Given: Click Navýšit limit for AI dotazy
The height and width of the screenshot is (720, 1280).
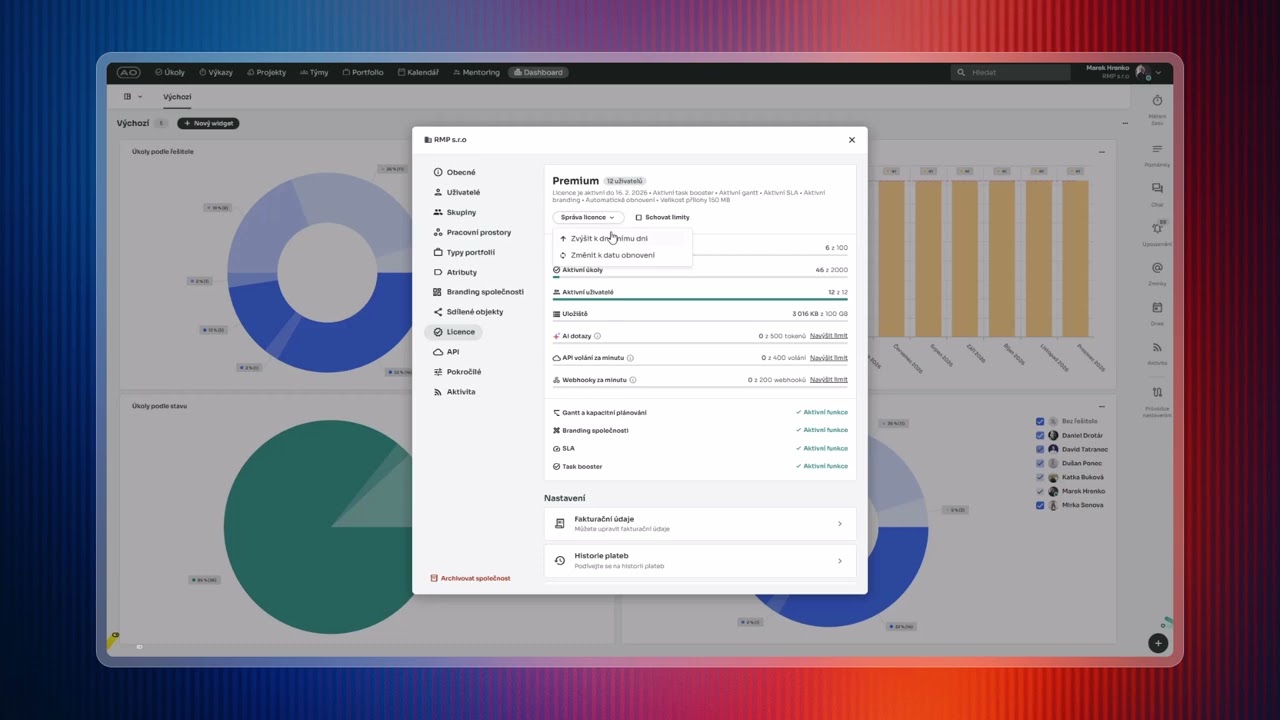Looking at the screenshot, I should click(829, 336).
